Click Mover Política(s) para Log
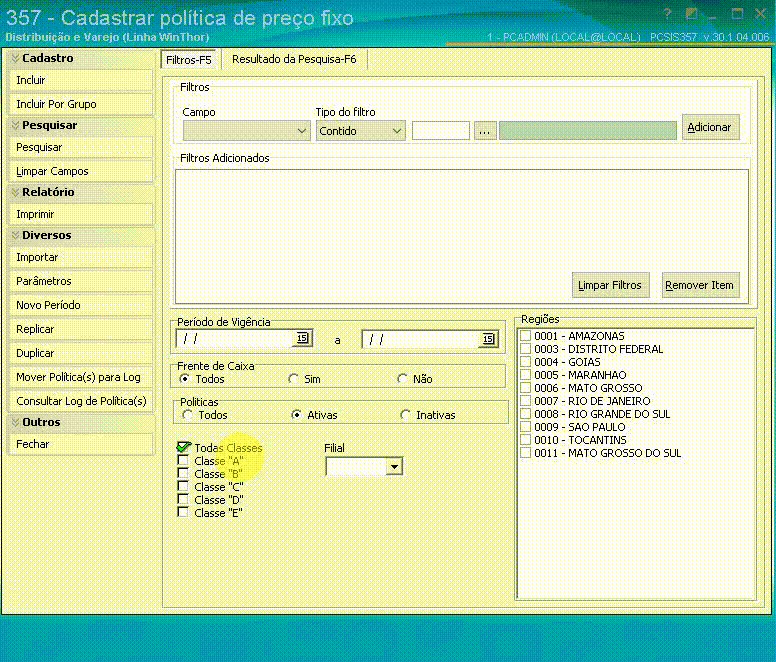Viewport: 776px width, 662px height. point(81,377)
